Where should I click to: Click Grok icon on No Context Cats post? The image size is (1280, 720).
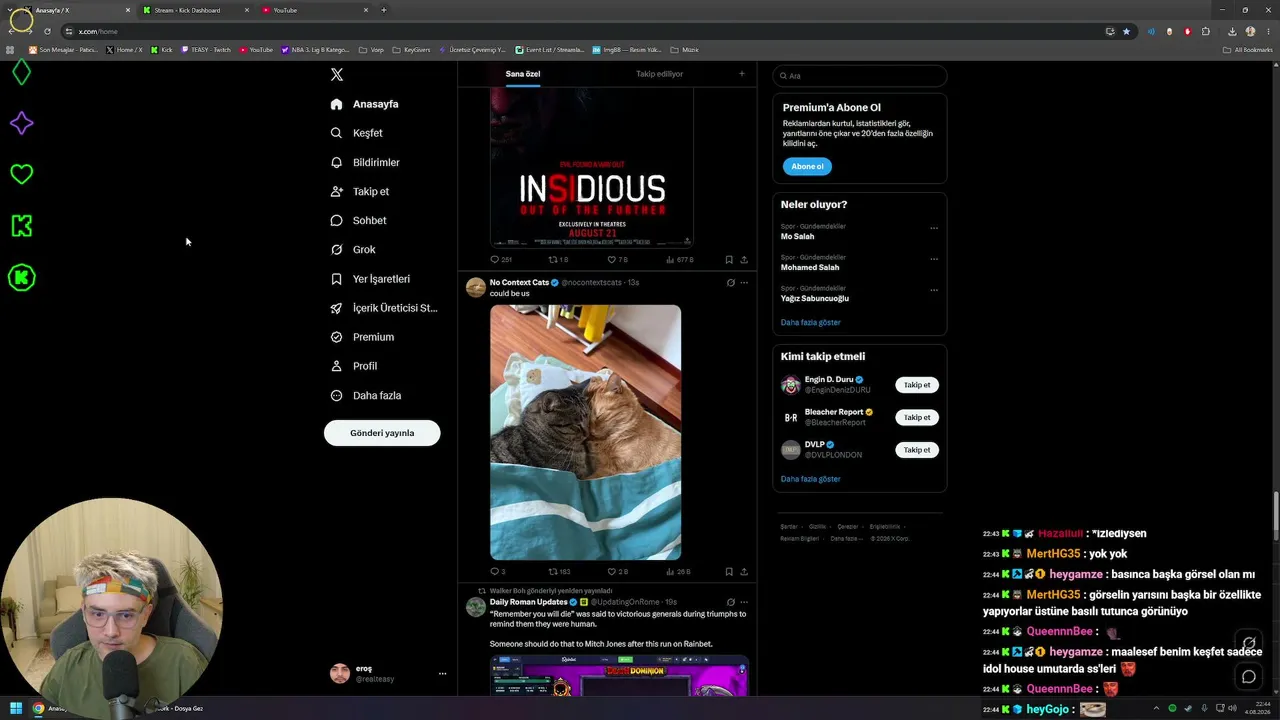730,283
